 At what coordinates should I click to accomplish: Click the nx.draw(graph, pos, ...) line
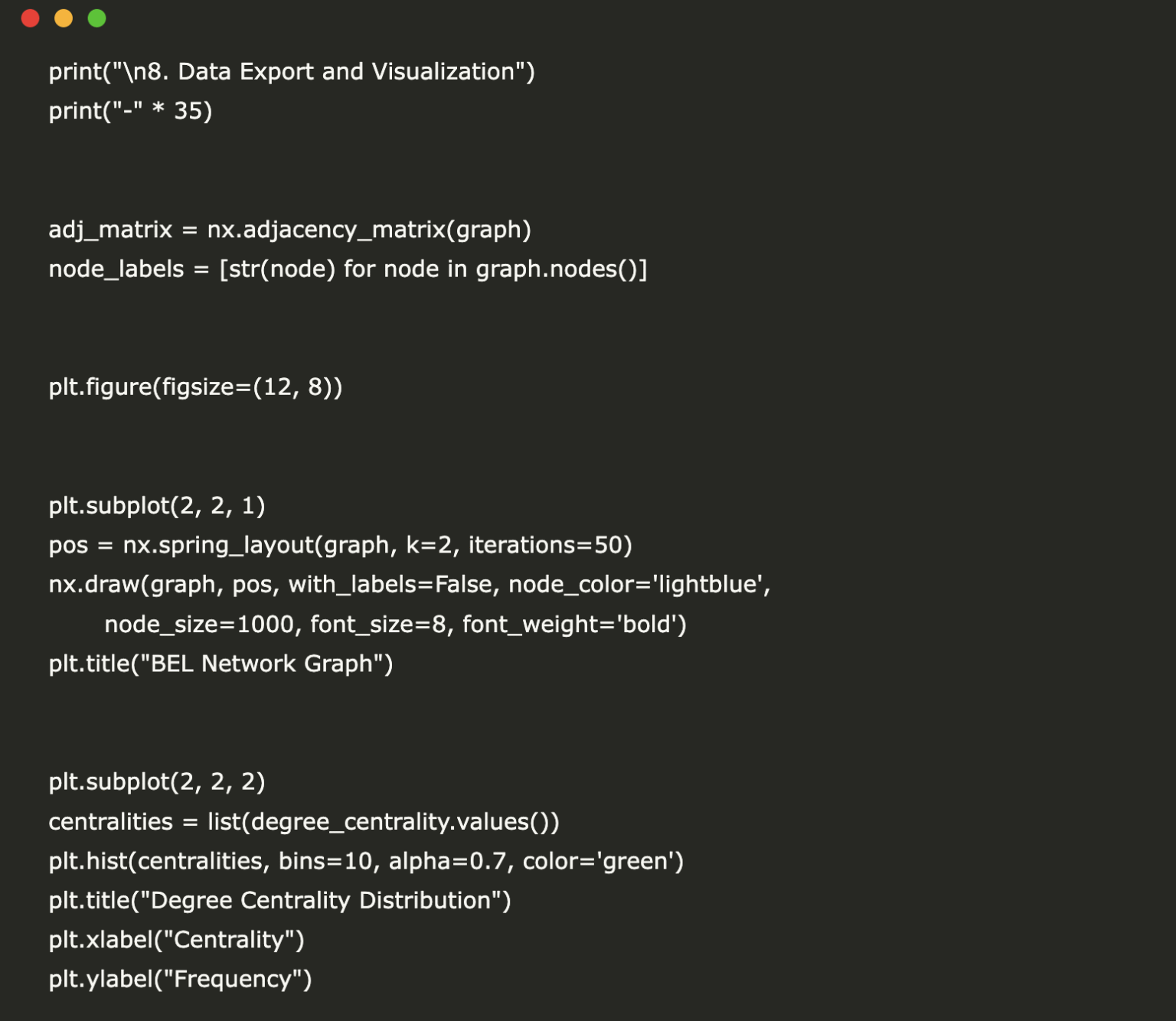pyautogui.click(x=409, y=585)
